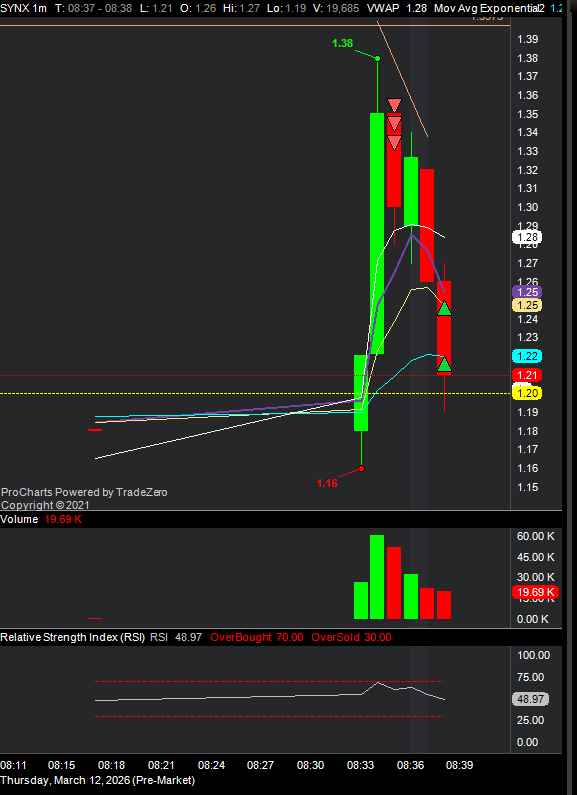This screenshot has height=795, width=577.
Task: Click the 08:24 time axis label
Action: coord(211,765)
